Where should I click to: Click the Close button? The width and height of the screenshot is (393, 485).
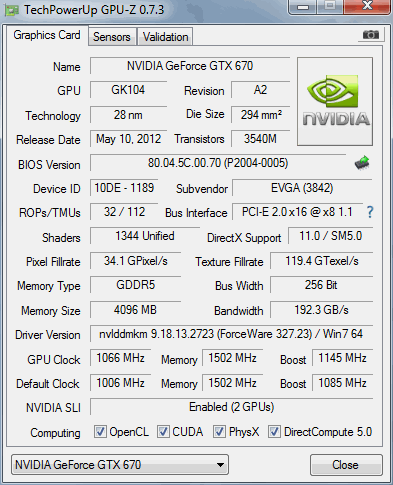(346, 465)
